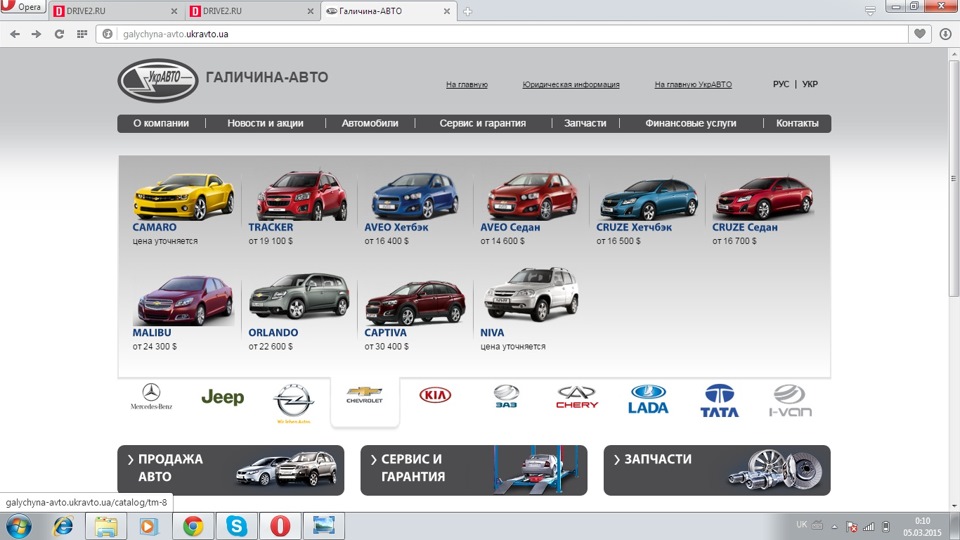
Task: Switch site language to РУС
Action: (781, 84)
